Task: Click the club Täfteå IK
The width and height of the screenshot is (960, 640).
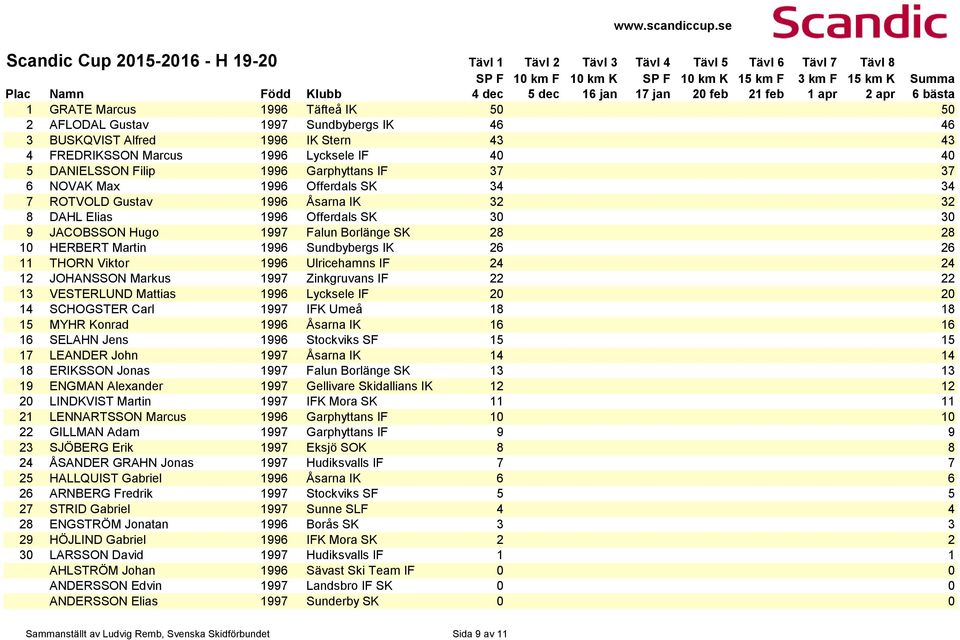Action: (331, 110)
